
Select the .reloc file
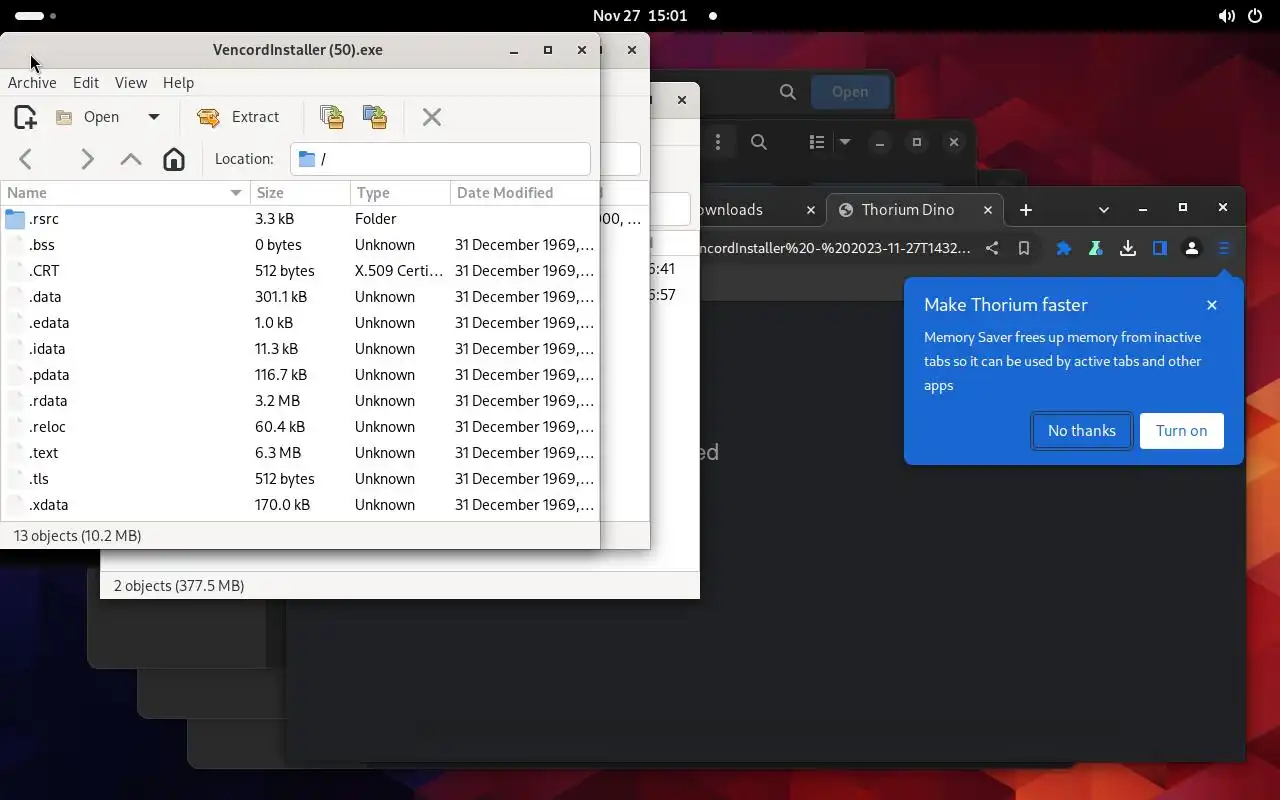[300, 427]
